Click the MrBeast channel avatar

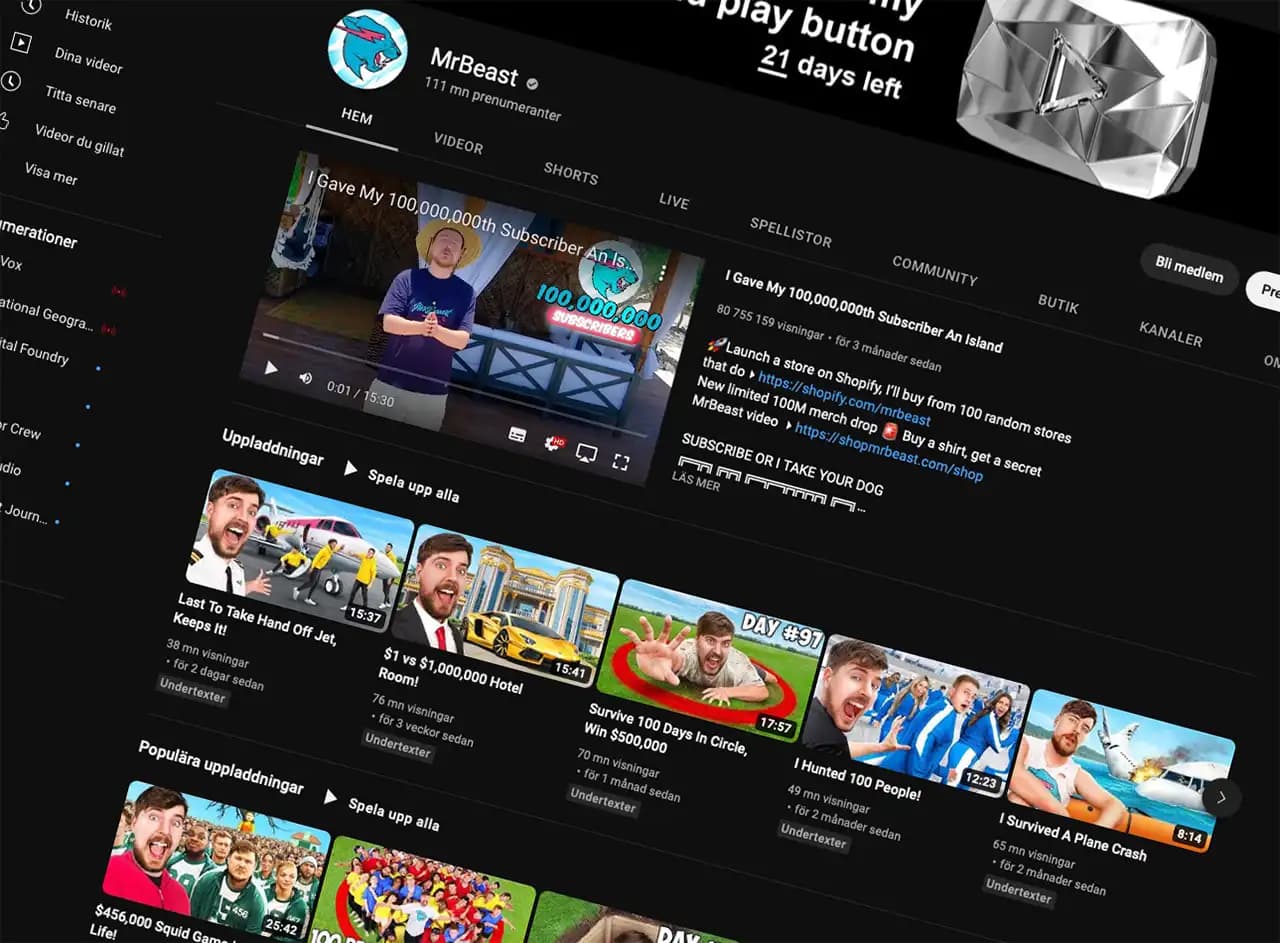(367, 50)
